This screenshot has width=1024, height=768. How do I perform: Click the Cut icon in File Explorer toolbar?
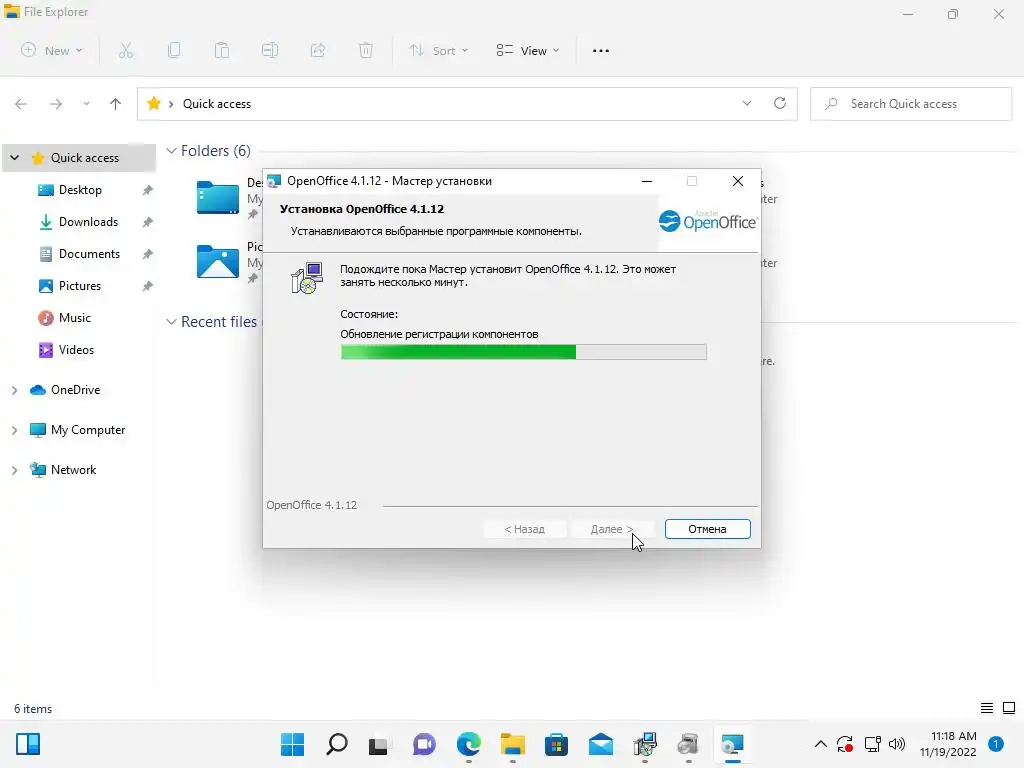(x=126, y=50)
